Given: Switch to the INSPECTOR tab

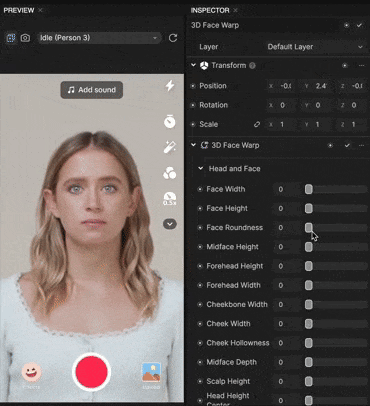Looking at the screenshot, I should click(x=210, y=10).
